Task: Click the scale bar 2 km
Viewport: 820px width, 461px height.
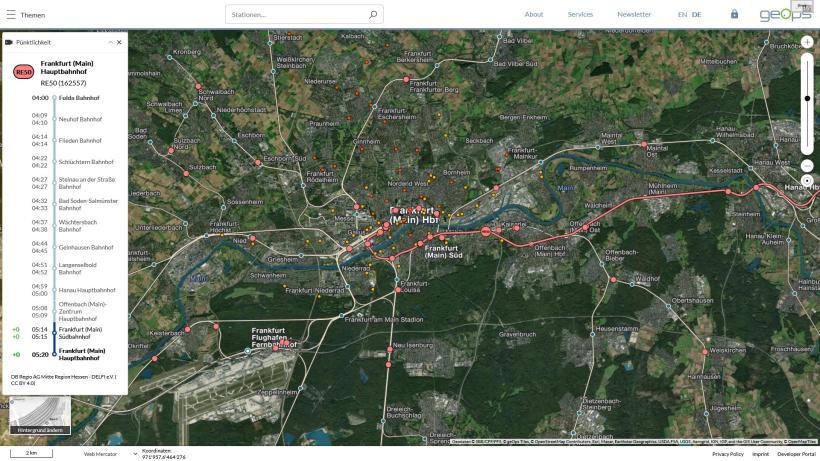Action: tap(32, 453)
